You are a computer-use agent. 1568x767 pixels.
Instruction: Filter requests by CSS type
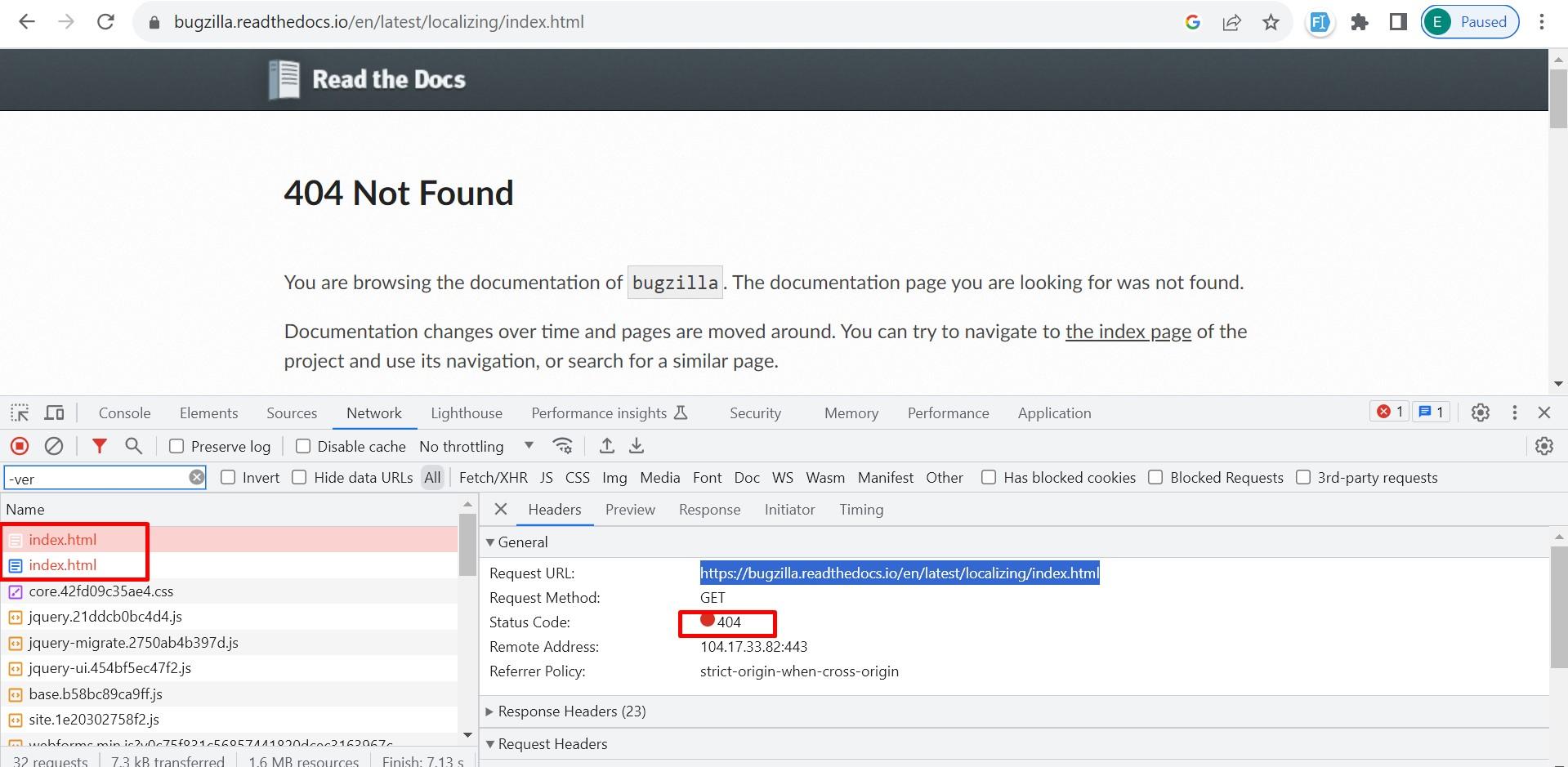point(578,478)
